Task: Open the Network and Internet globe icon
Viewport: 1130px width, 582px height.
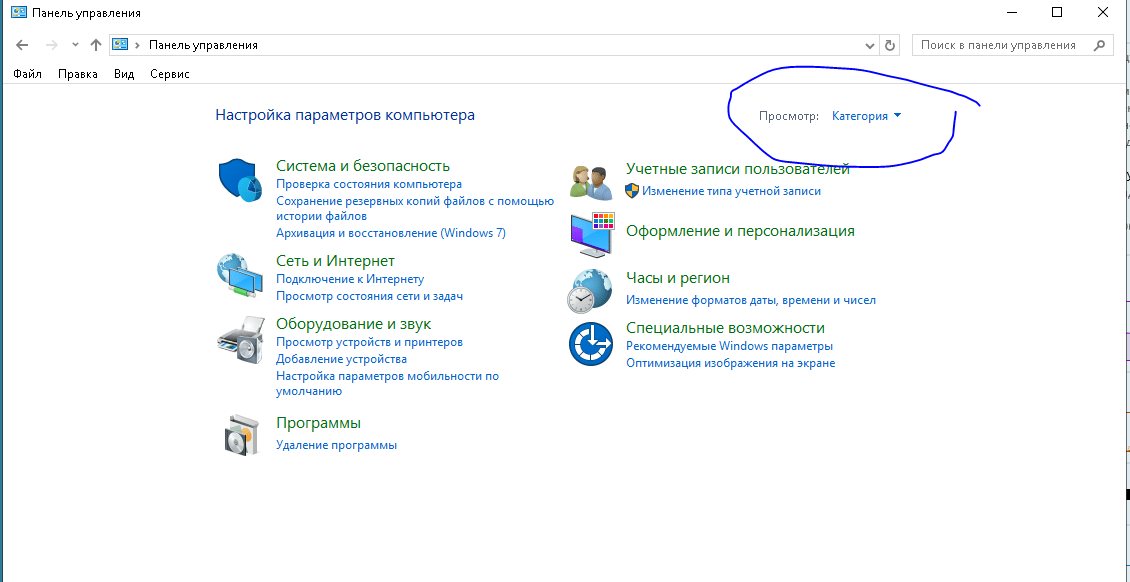Action: (241, 274)
